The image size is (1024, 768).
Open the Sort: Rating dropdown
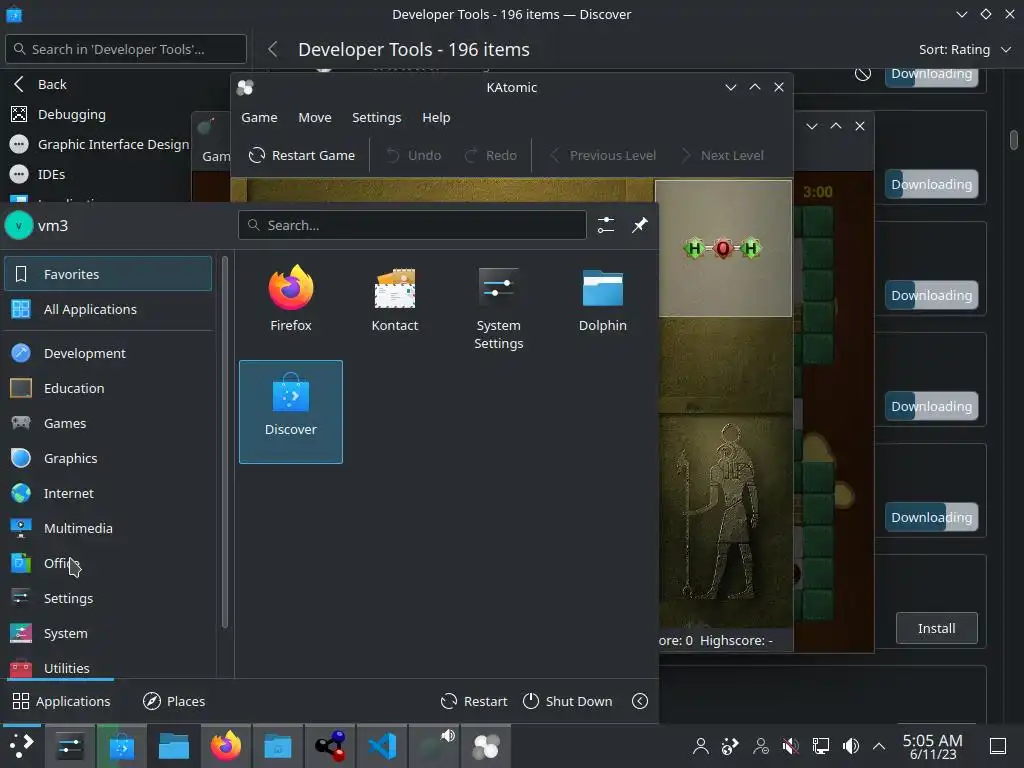pos(965,50)
